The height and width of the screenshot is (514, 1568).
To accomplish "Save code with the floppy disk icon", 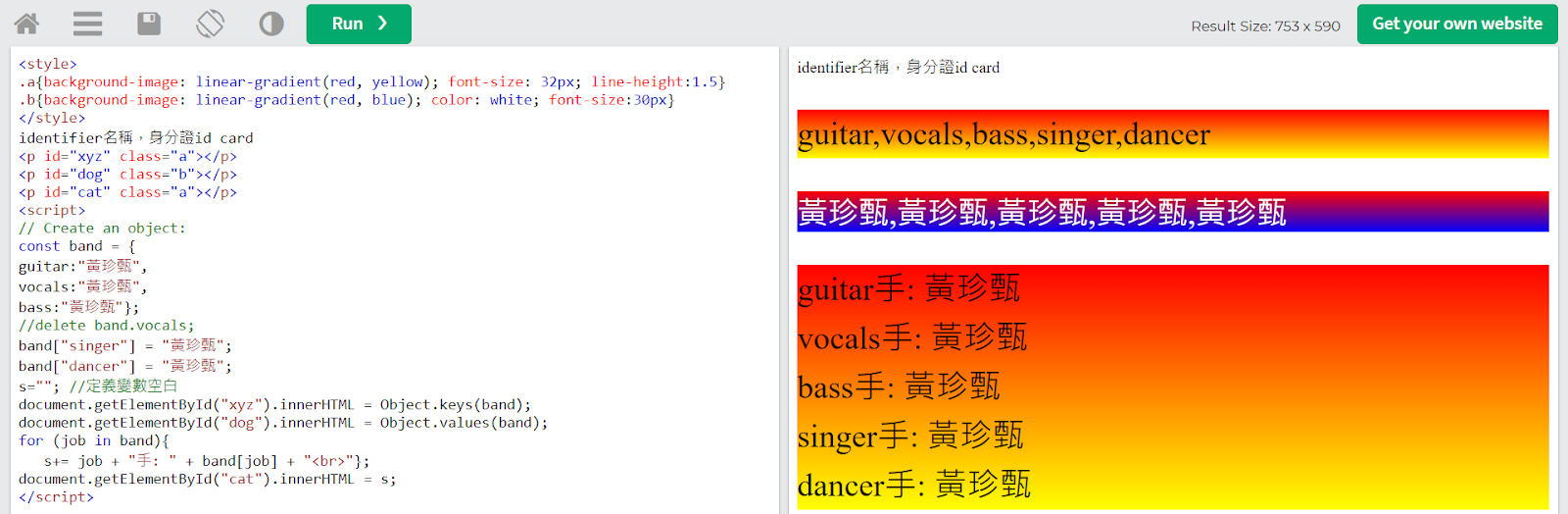I will 149,24.
